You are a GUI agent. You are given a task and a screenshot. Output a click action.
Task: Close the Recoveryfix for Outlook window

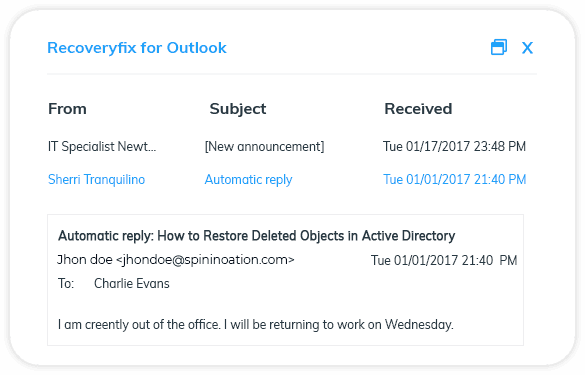[x=527, y=48]
